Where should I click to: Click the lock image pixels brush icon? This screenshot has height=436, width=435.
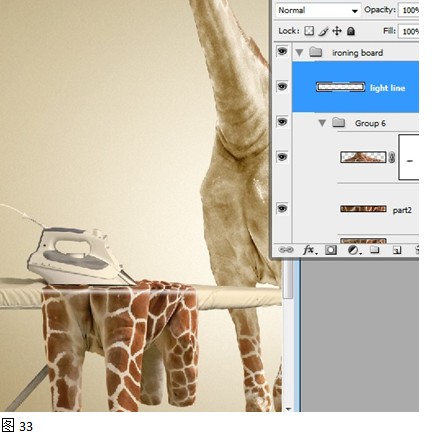coord(323,31)
